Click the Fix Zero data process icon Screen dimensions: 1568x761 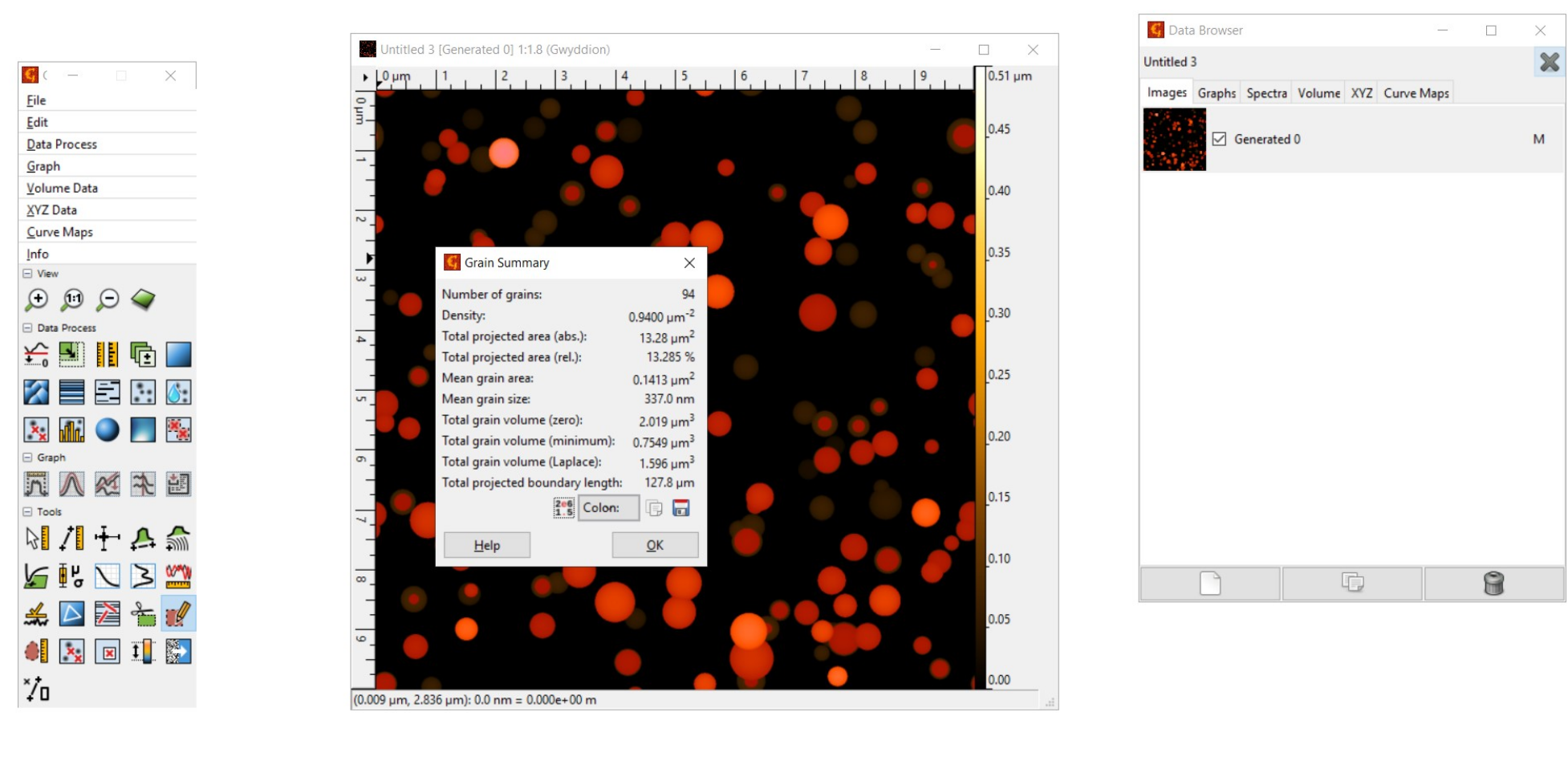point(37,354)
